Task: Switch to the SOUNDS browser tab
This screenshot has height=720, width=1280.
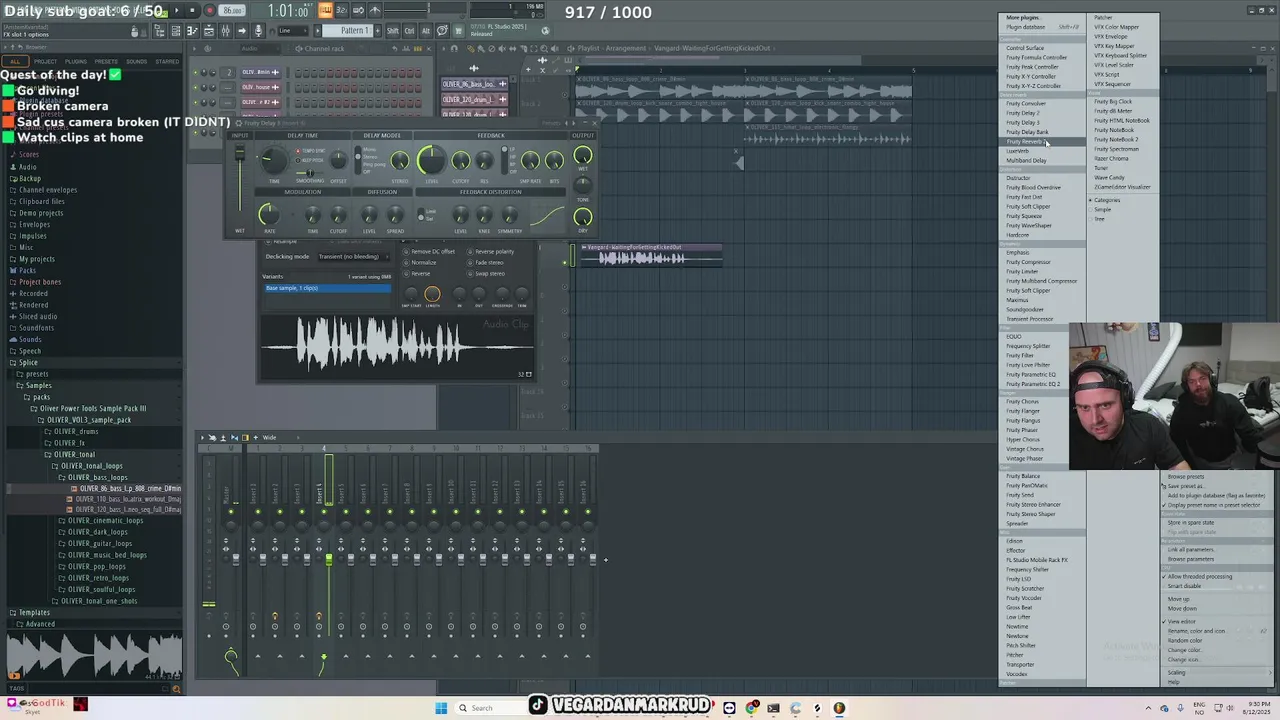Action: (136, 61)
